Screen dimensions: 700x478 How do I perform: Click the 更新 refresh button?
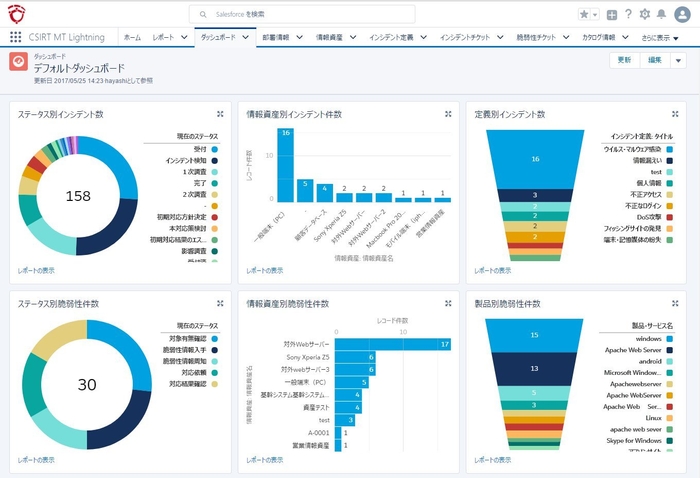[624, 60]
